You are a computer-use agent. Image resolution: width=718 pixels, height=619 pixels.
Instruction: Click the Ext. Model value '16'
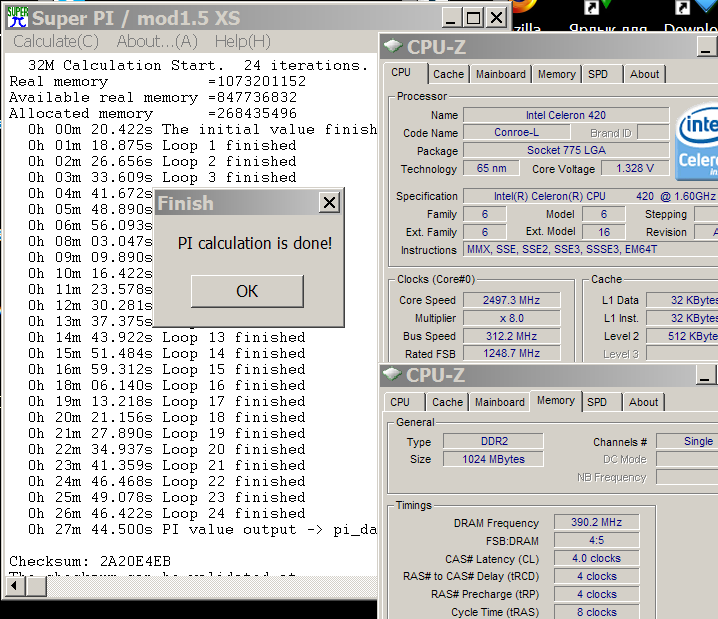click(x=604, y=232)
